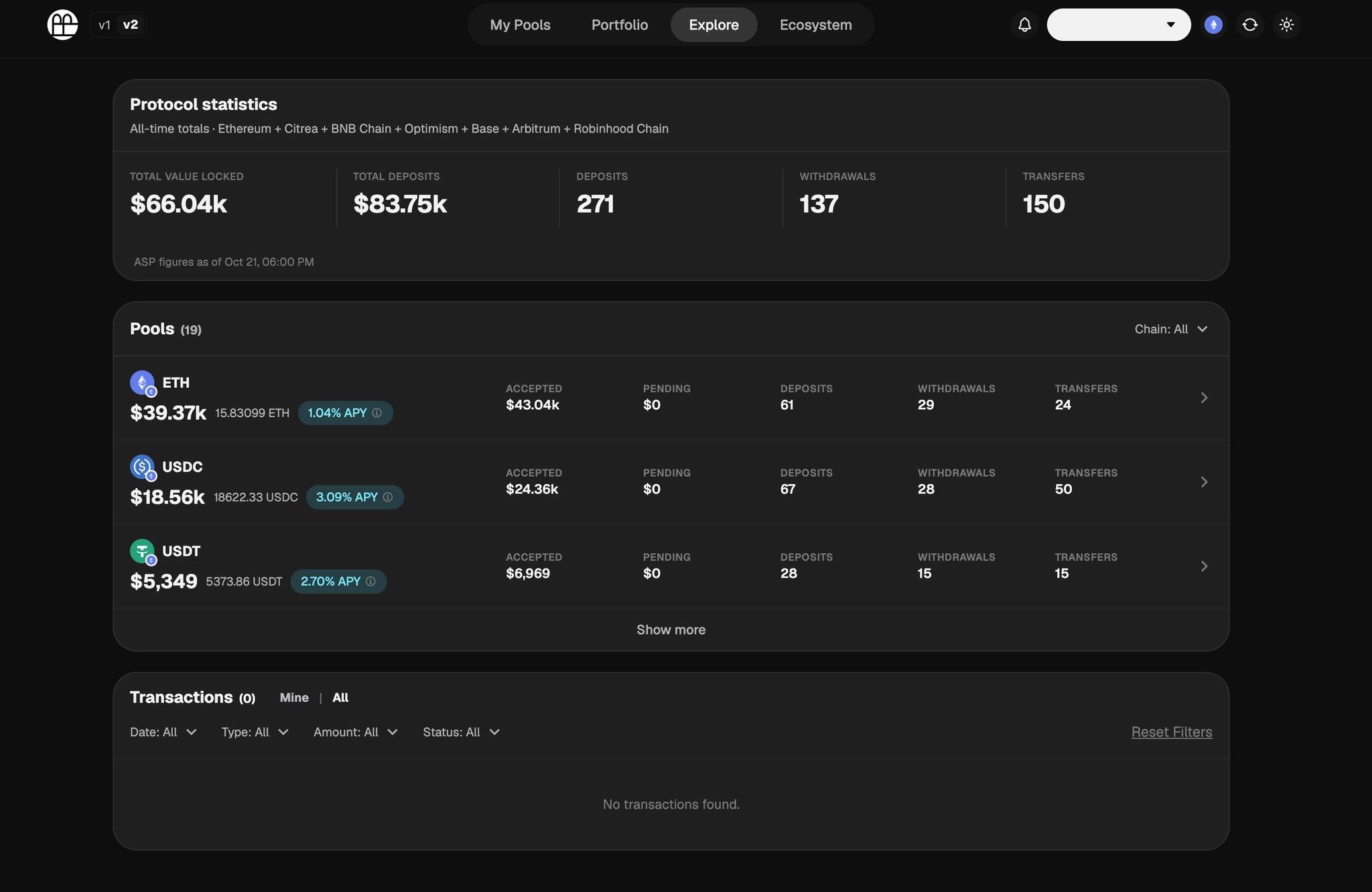Show info for 2.70% APY

(x=370, y=581)
